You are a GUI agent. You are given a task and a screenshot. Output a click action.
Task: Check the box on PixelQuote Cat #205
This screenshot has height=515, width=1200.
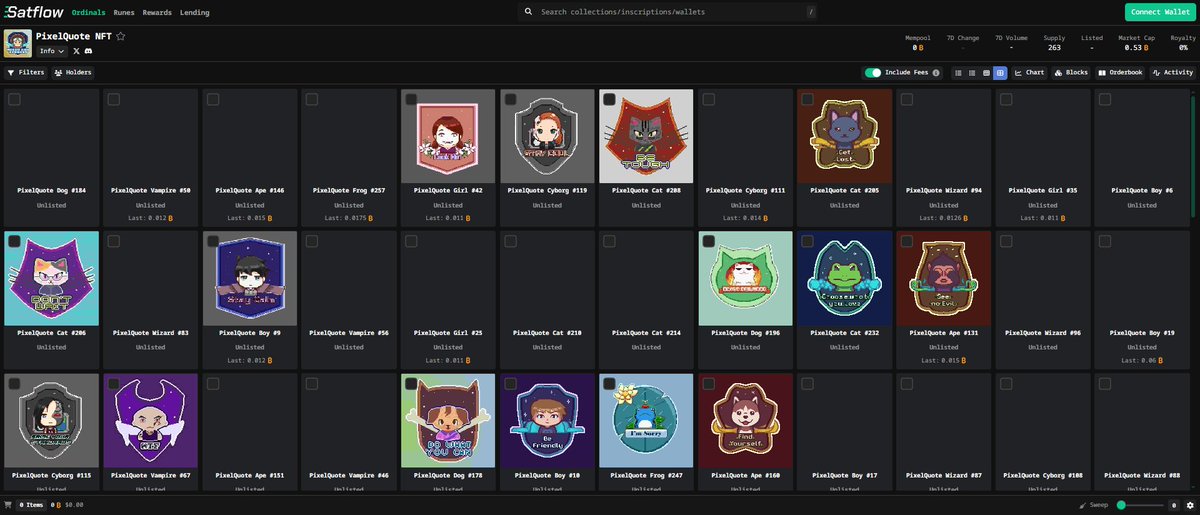(807, 99)
